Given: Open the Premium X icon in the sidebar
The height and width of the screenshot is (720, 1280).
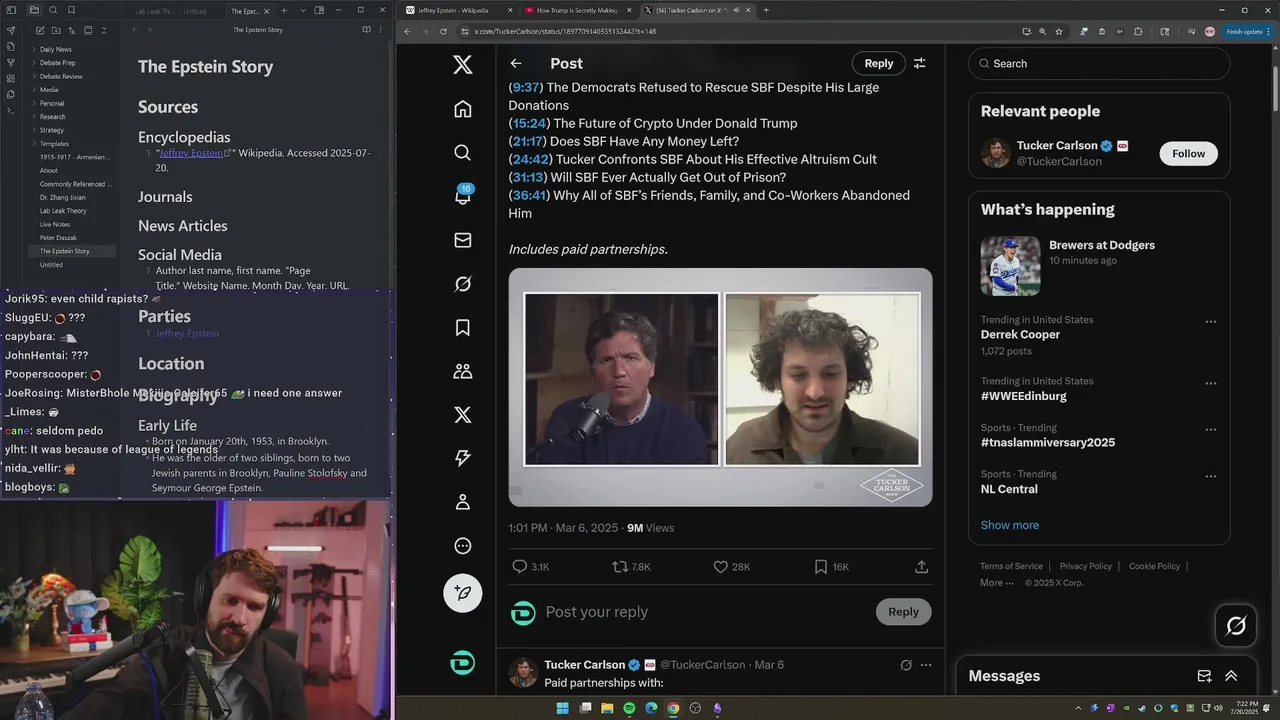Looking at the screenshot, I should click(462, 414).
